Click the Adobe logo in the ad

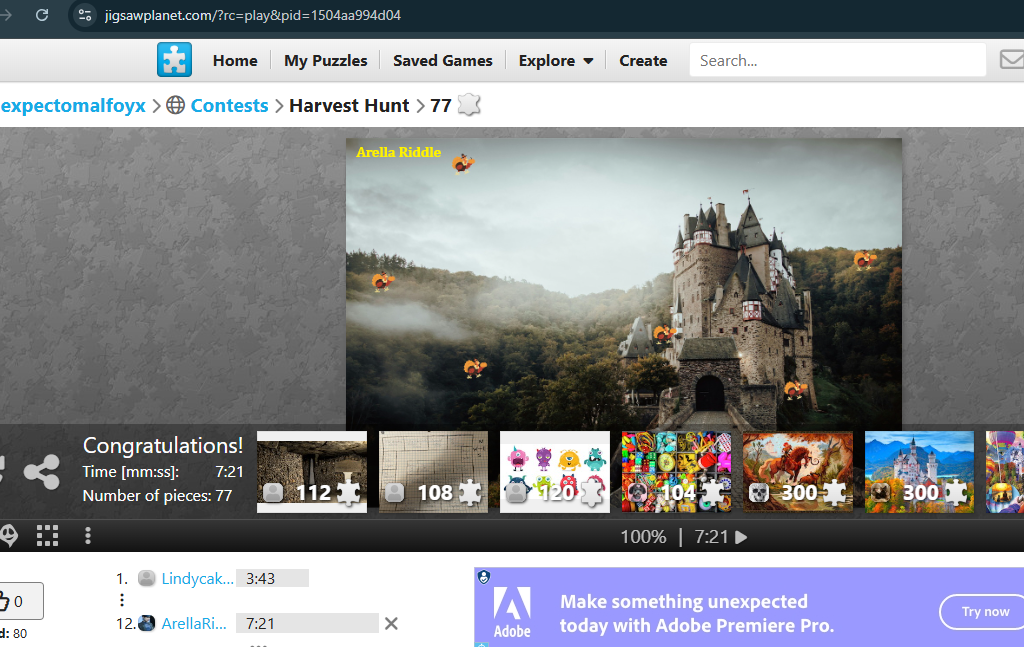point(512,611)
